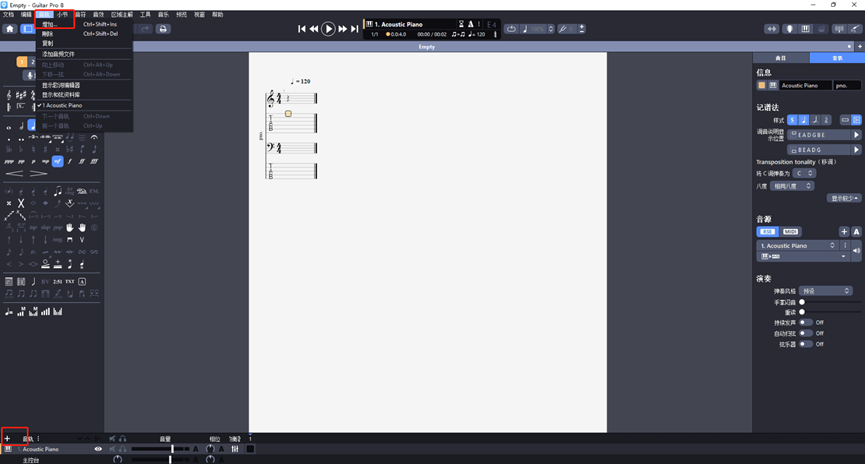Click the print icon in the toolbar
Viewport: 865px width, 464px height.
163,29
